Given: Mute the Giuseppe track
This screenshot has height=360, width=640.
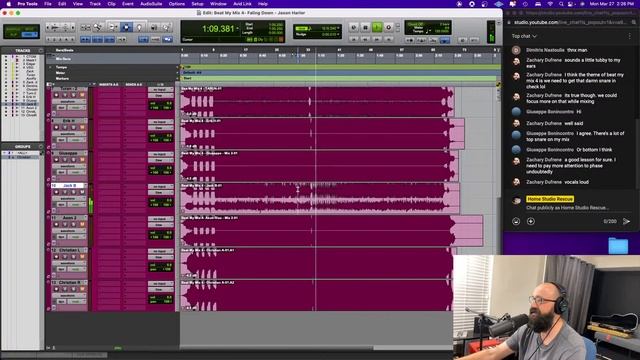Looking at the screenshot, I should [82, 160].
